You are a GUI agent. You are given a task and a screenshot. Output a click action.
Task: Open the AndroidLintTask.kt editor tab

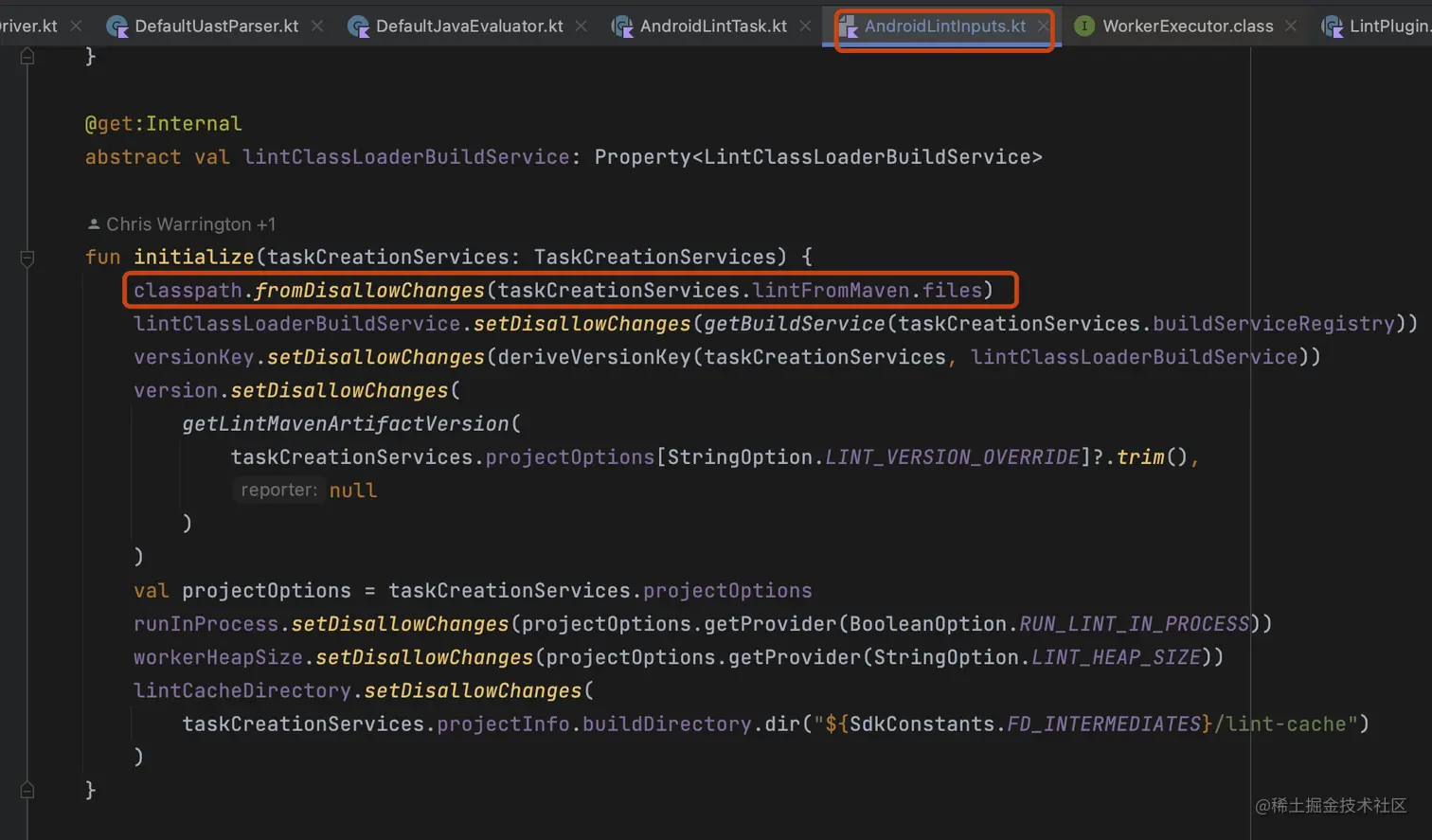(713, 27)
